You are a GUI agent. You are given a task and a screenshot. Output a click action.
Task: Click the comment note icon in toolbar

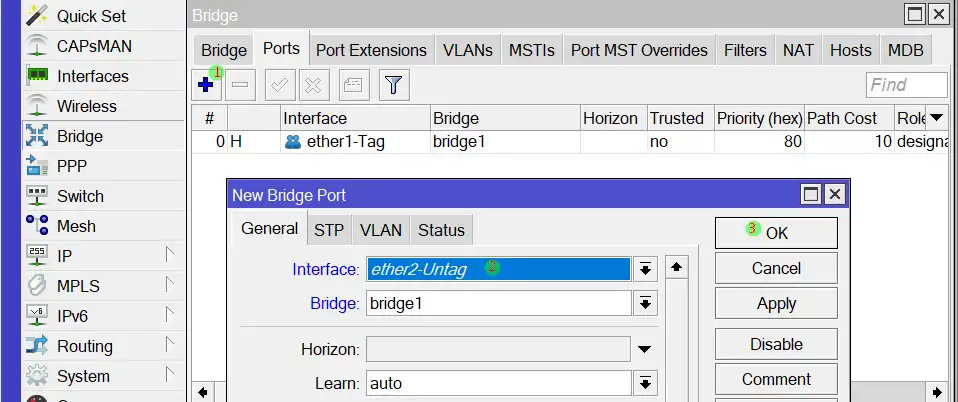click(x=354, y=85)
